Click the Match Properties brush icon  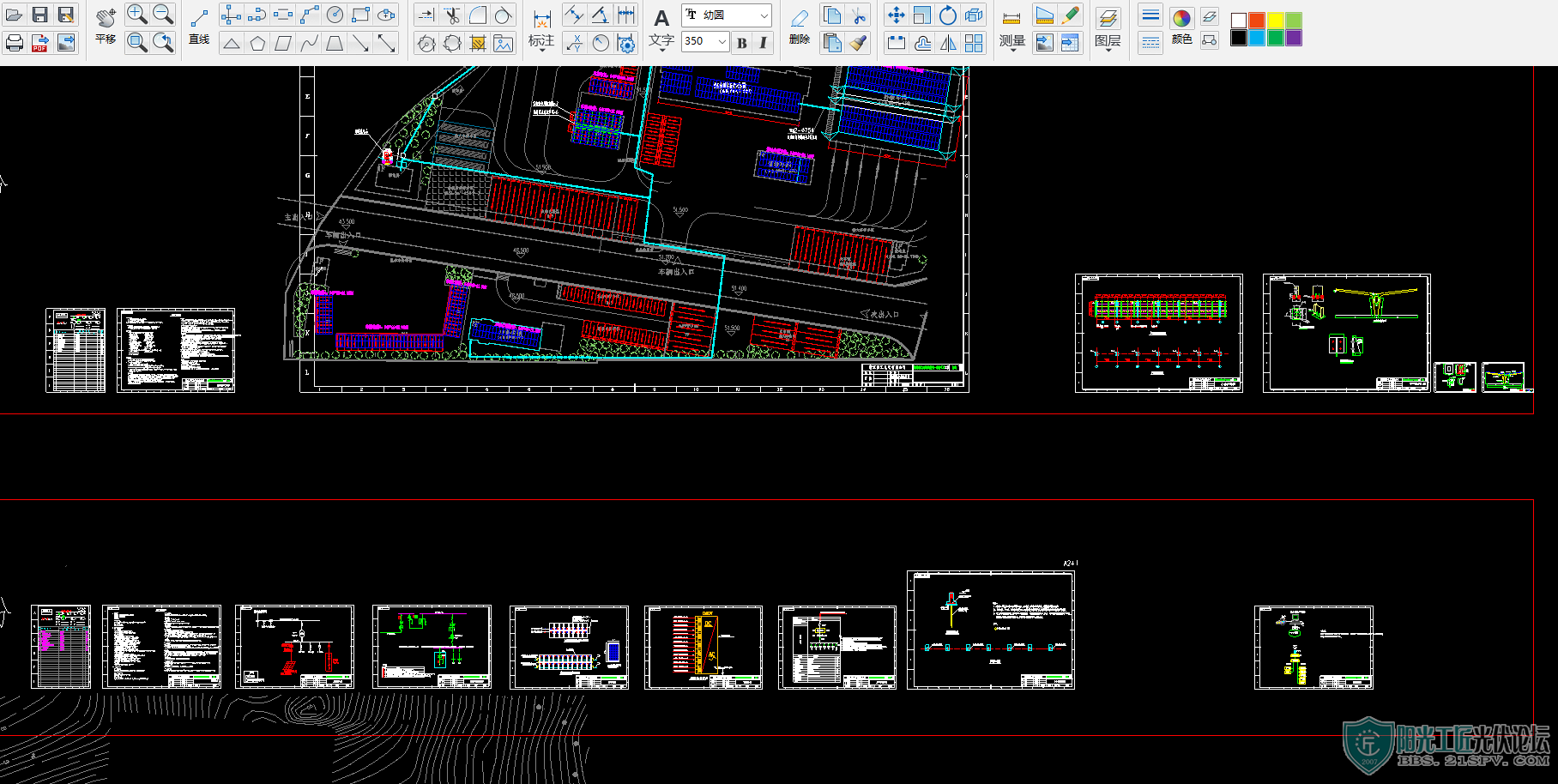coord(858,43)
